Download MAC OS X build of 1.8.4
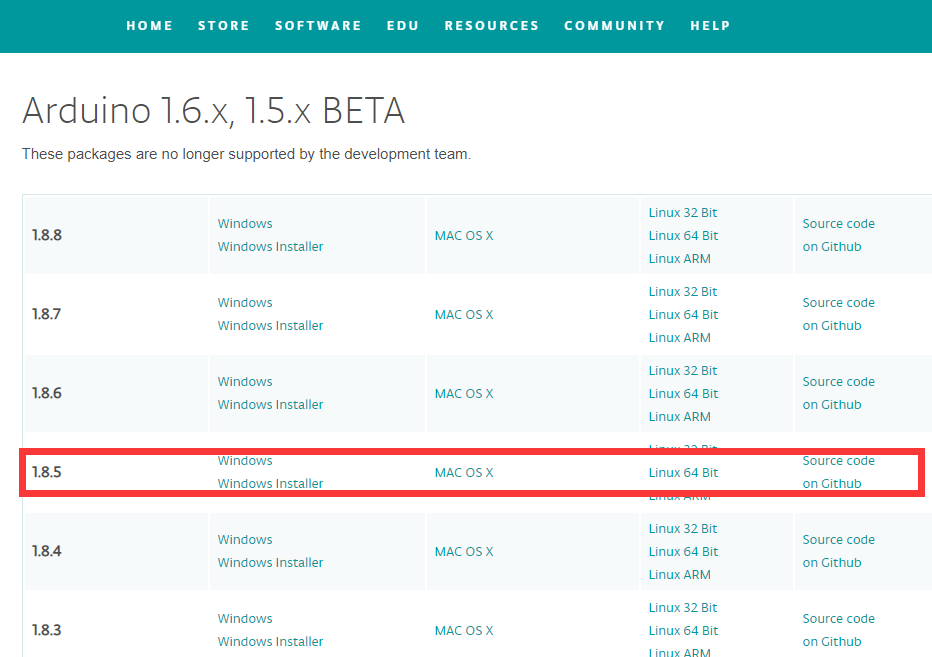The height and width of the screenshot is (657, 932). click(x=464, y=552)
